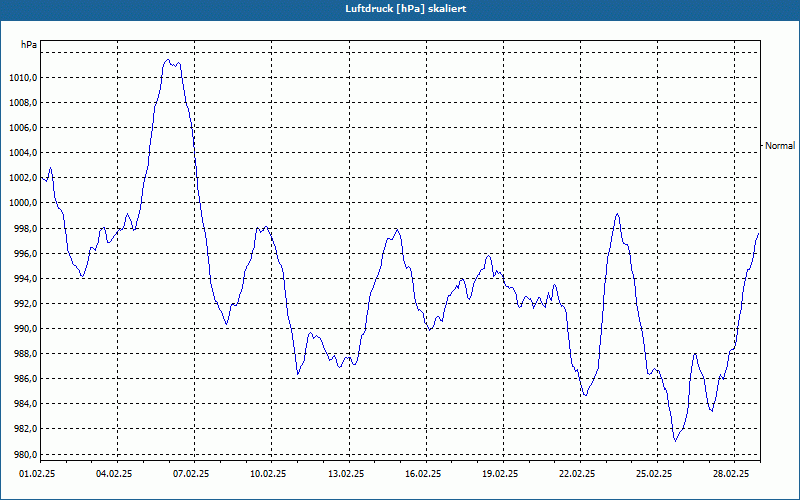
Task: Click the '998,0' y-axis label
Action: click(x=25, y=228)
